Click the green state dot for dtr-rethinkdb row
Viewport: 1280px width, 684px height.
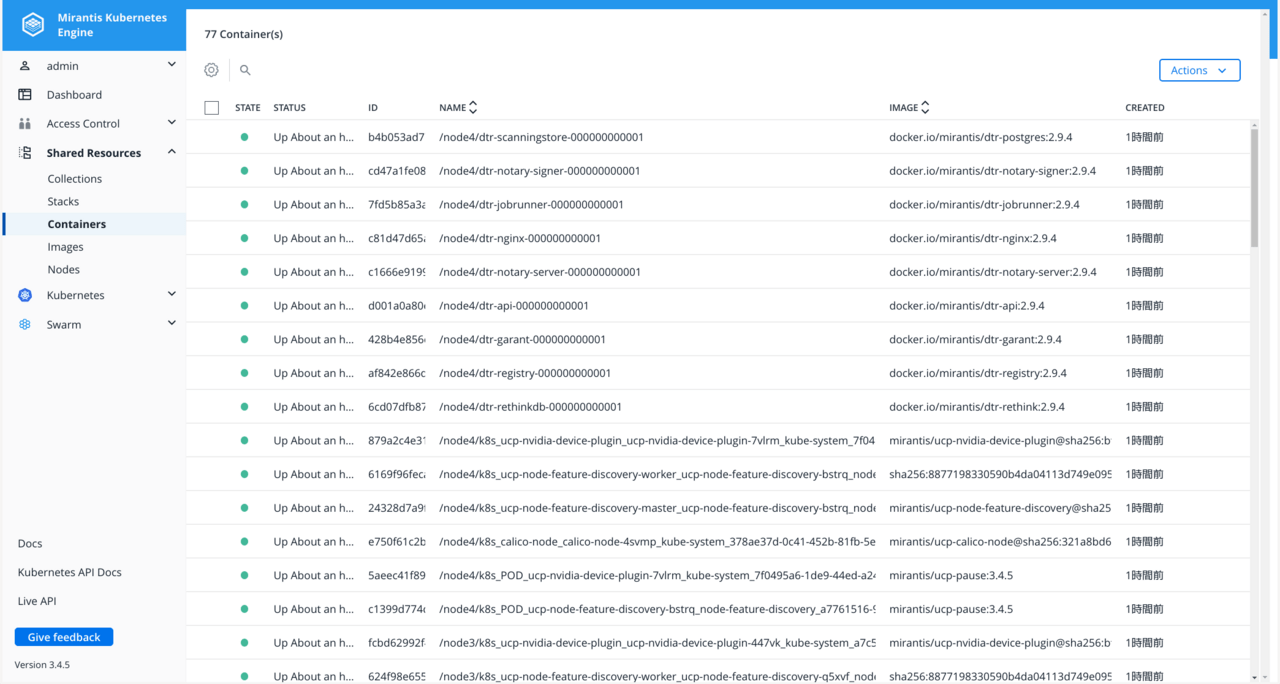[244, 407]
